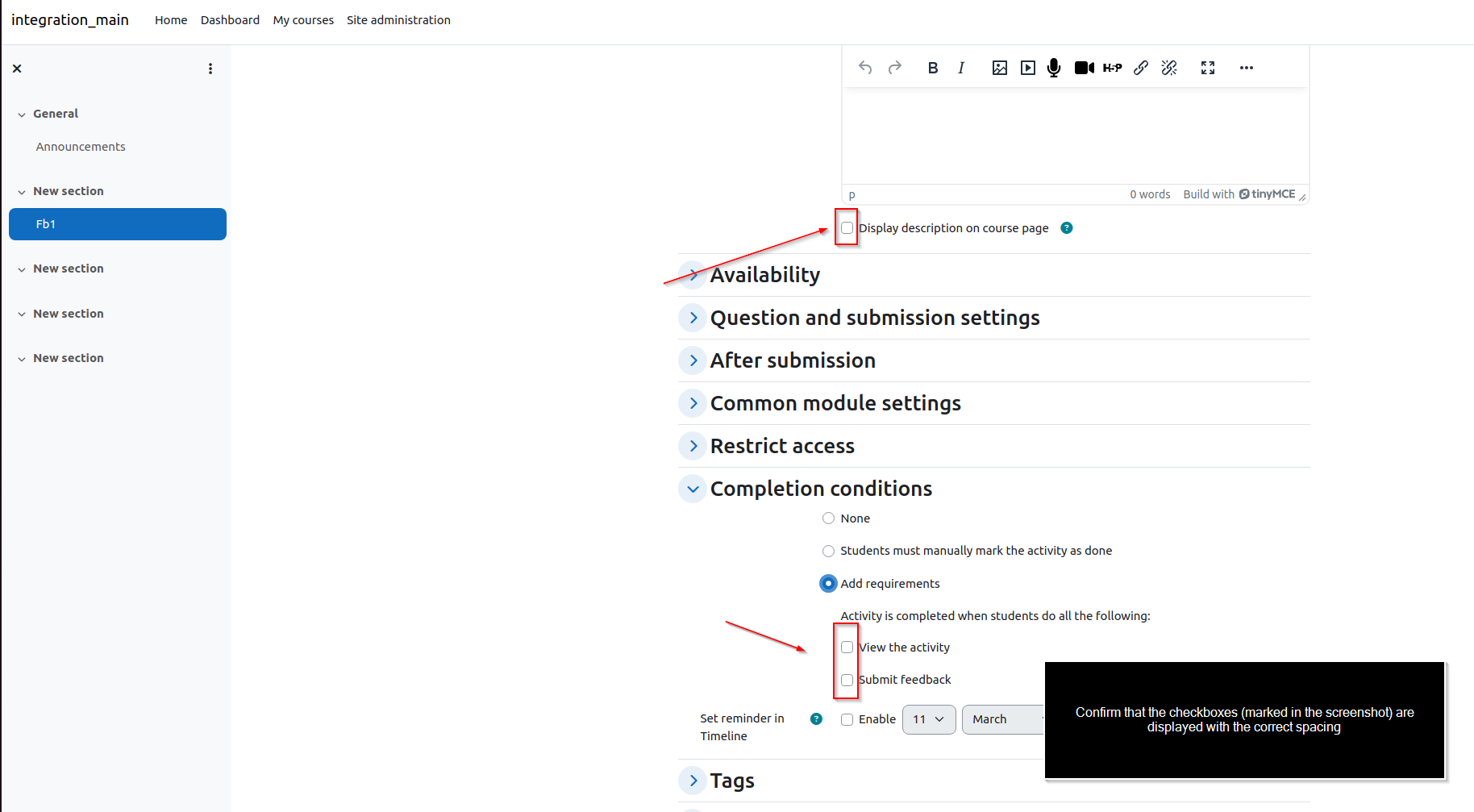This screenshot has height=812, width=1474.
Task: Click the editor resize handle
Action: pyautogui.click(x=1302, y=197)
